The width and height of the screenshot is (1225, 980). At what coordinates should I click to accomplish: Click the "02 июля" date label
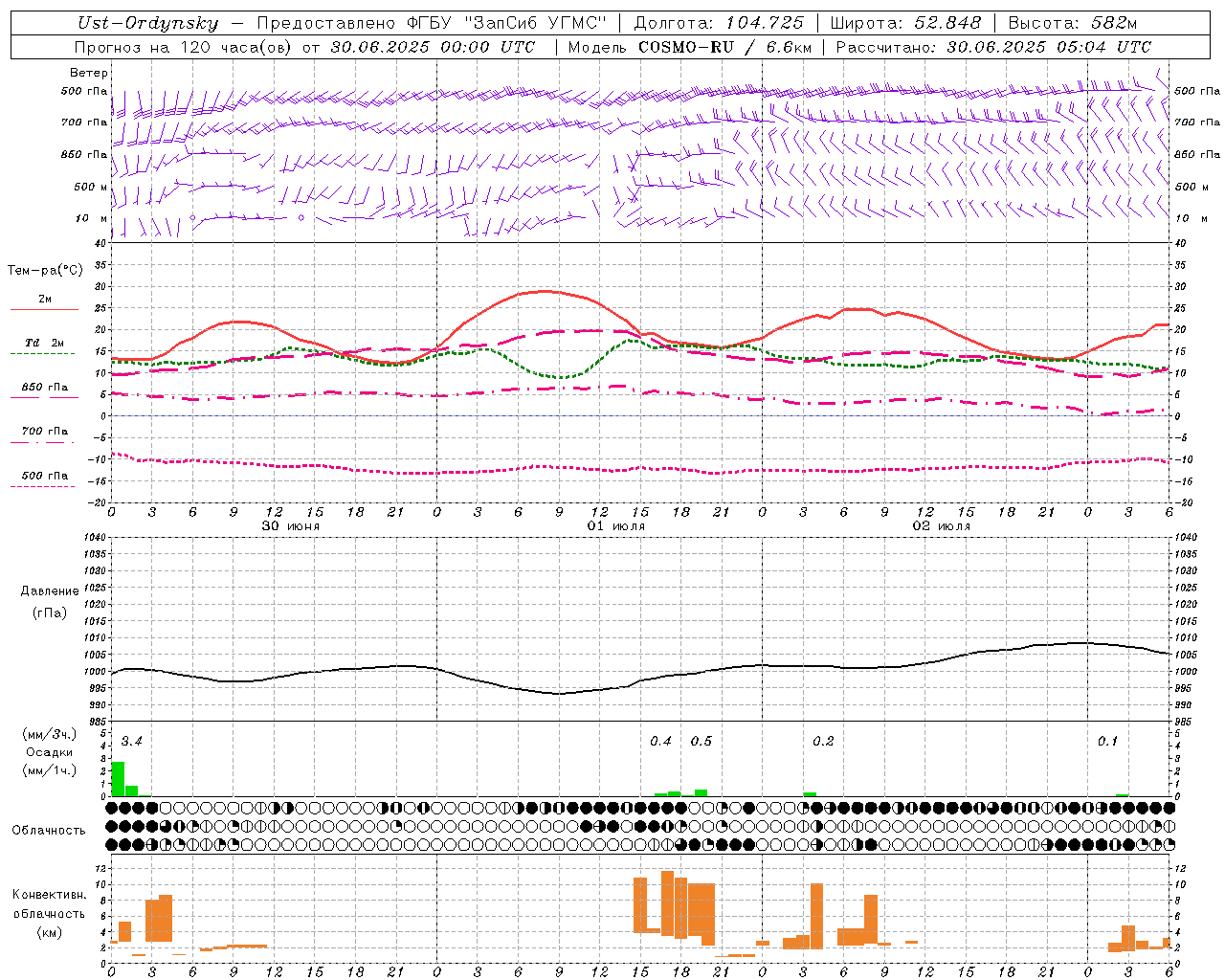[x=942, y=526]
